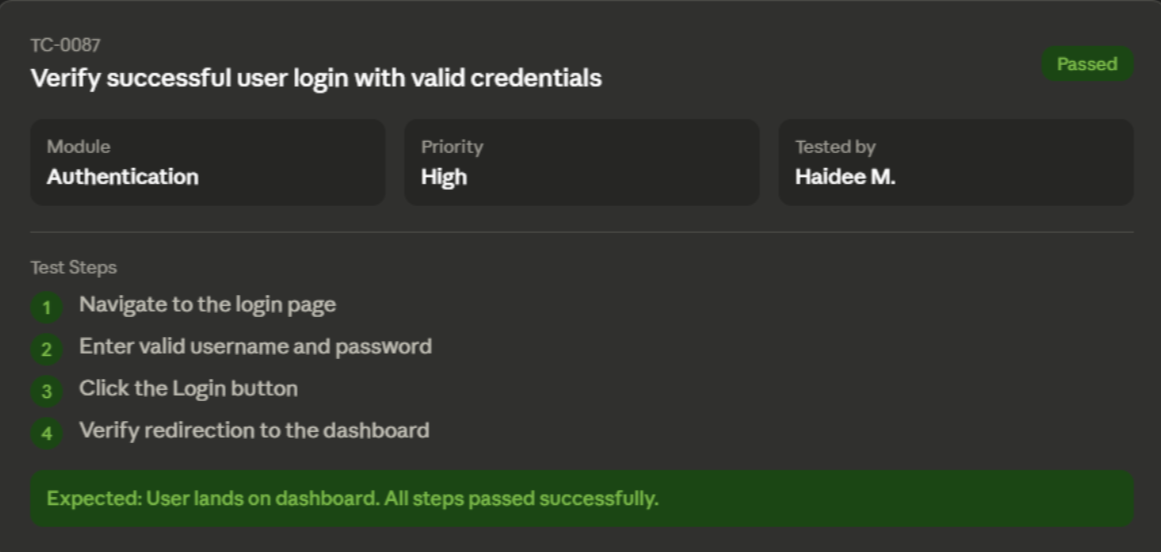Select "Navigate to the login page" step
The image size is (1161, 552).
(x=208, y=304)
